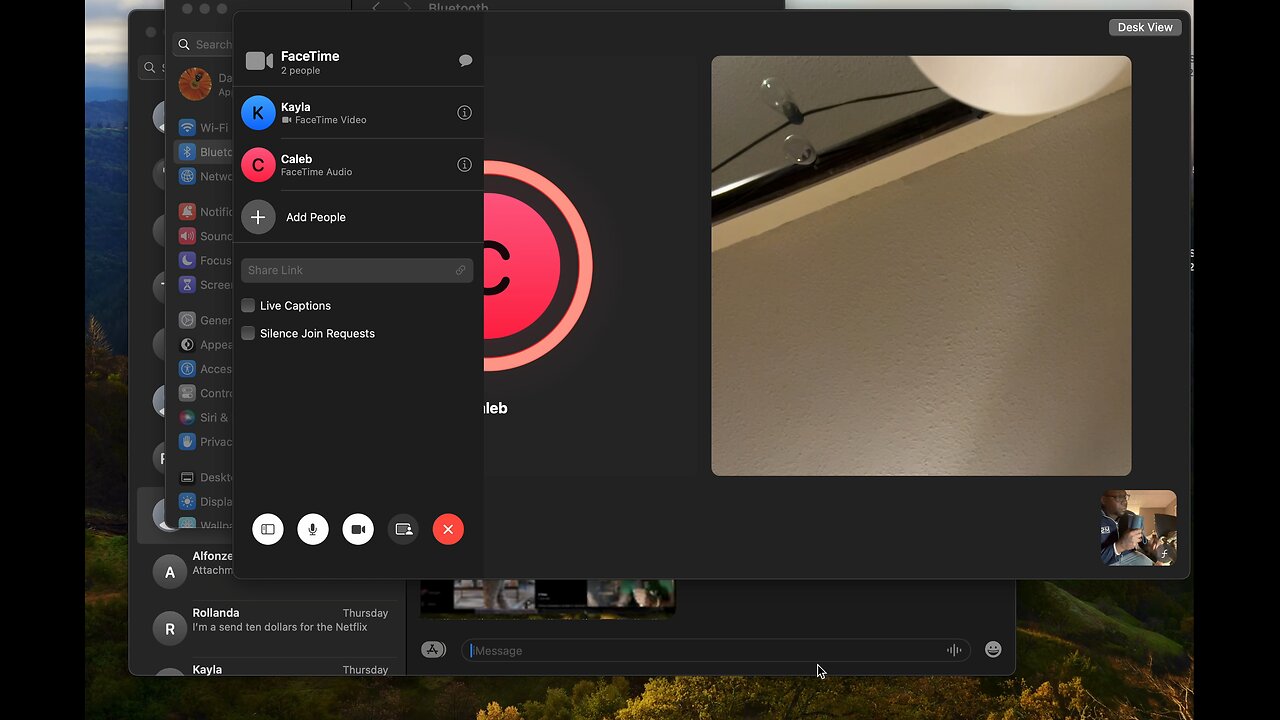Click the Desk View button
This screenshot has width=1280, height=720.
coord(1145,27)
